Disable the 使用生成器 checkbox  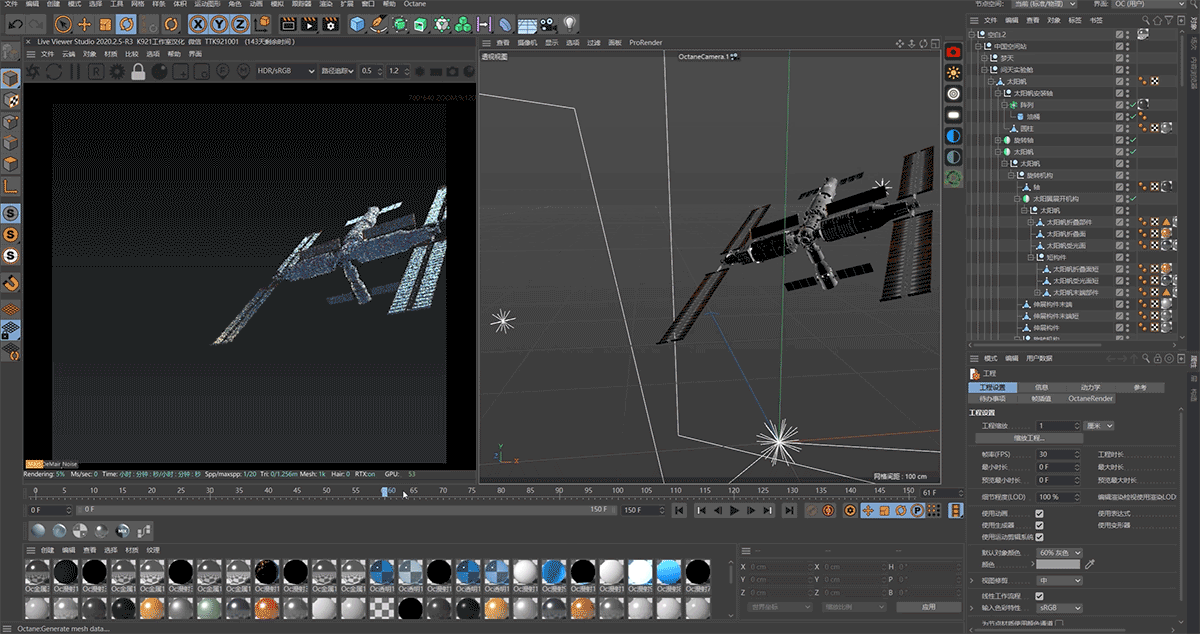pos(1040,525)
